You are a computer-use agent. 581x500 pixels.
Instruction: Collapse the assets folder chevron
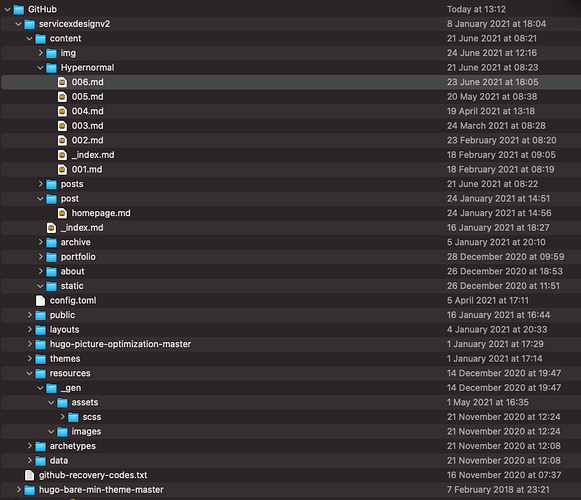click(x=51, y=403)
